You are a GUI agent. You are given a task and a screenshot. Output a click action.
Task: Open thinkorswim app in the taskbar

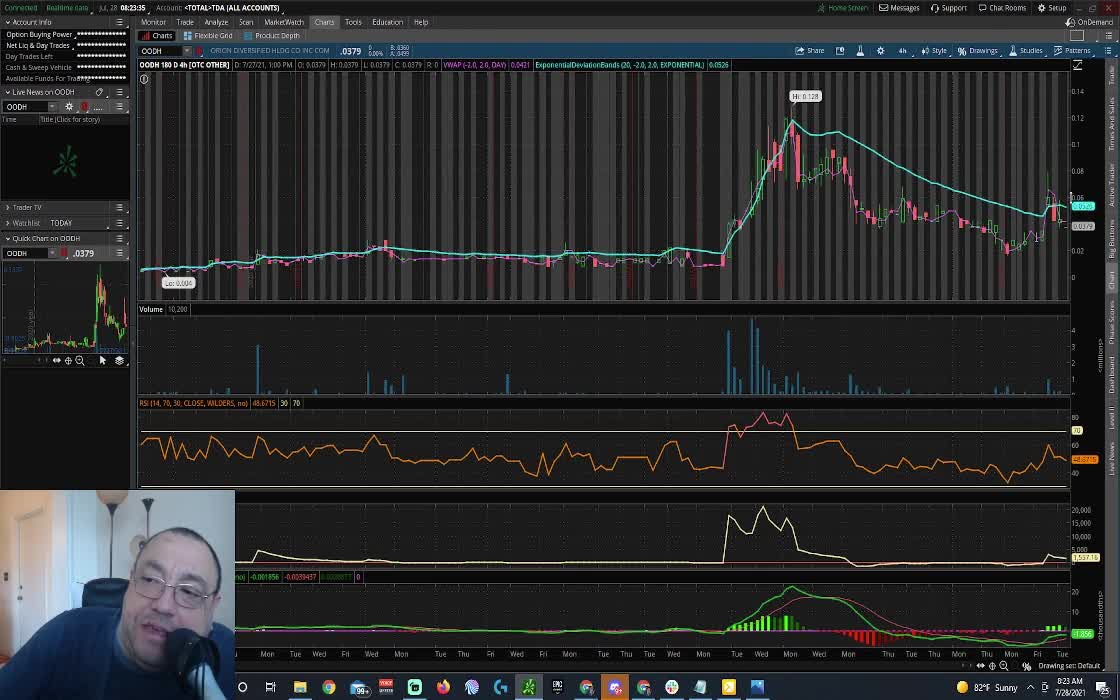click(x=529, y=687)
